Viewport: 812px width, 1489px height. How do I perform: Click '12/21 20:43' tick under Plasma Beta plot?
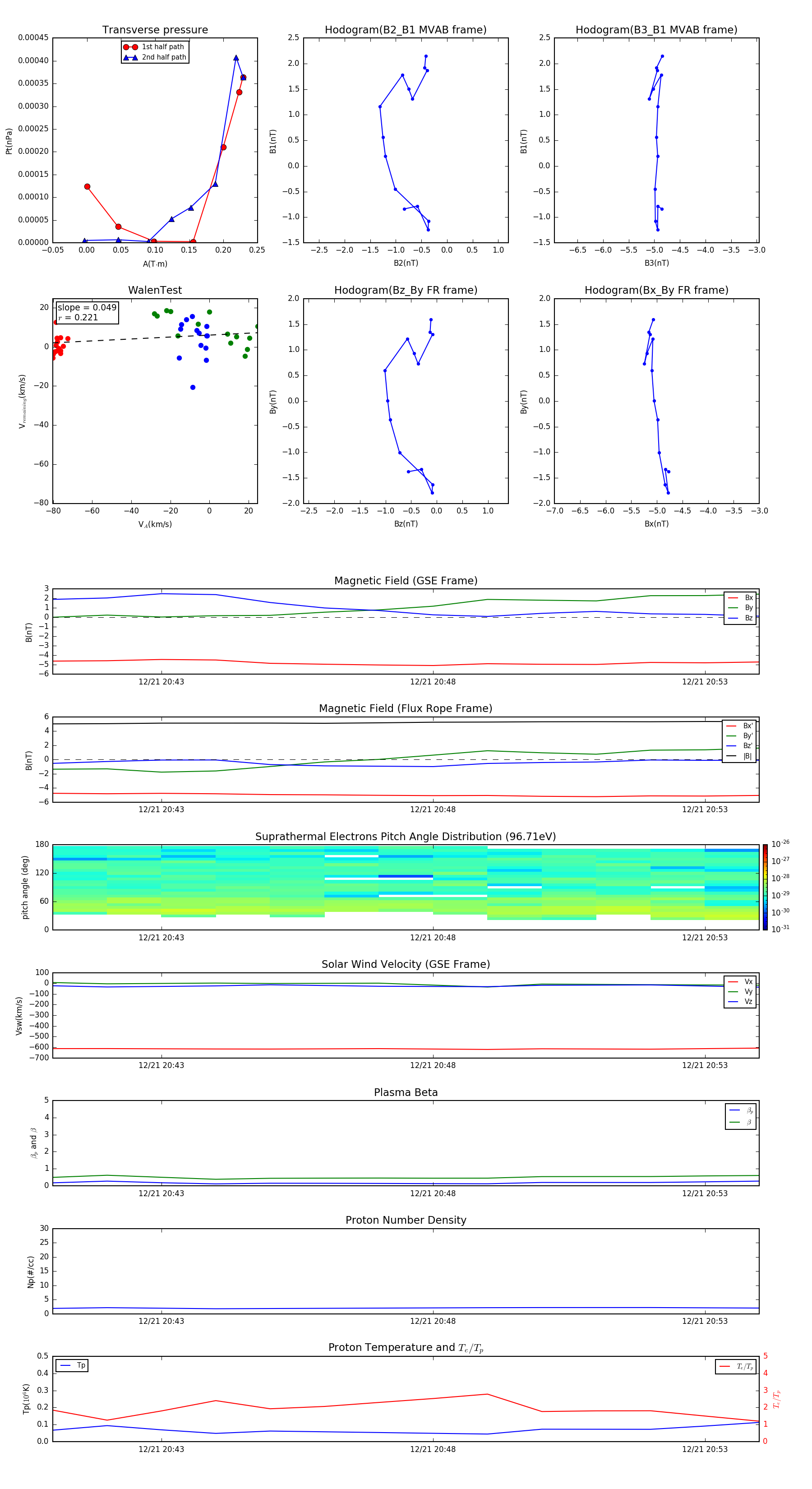[161, 1193]
